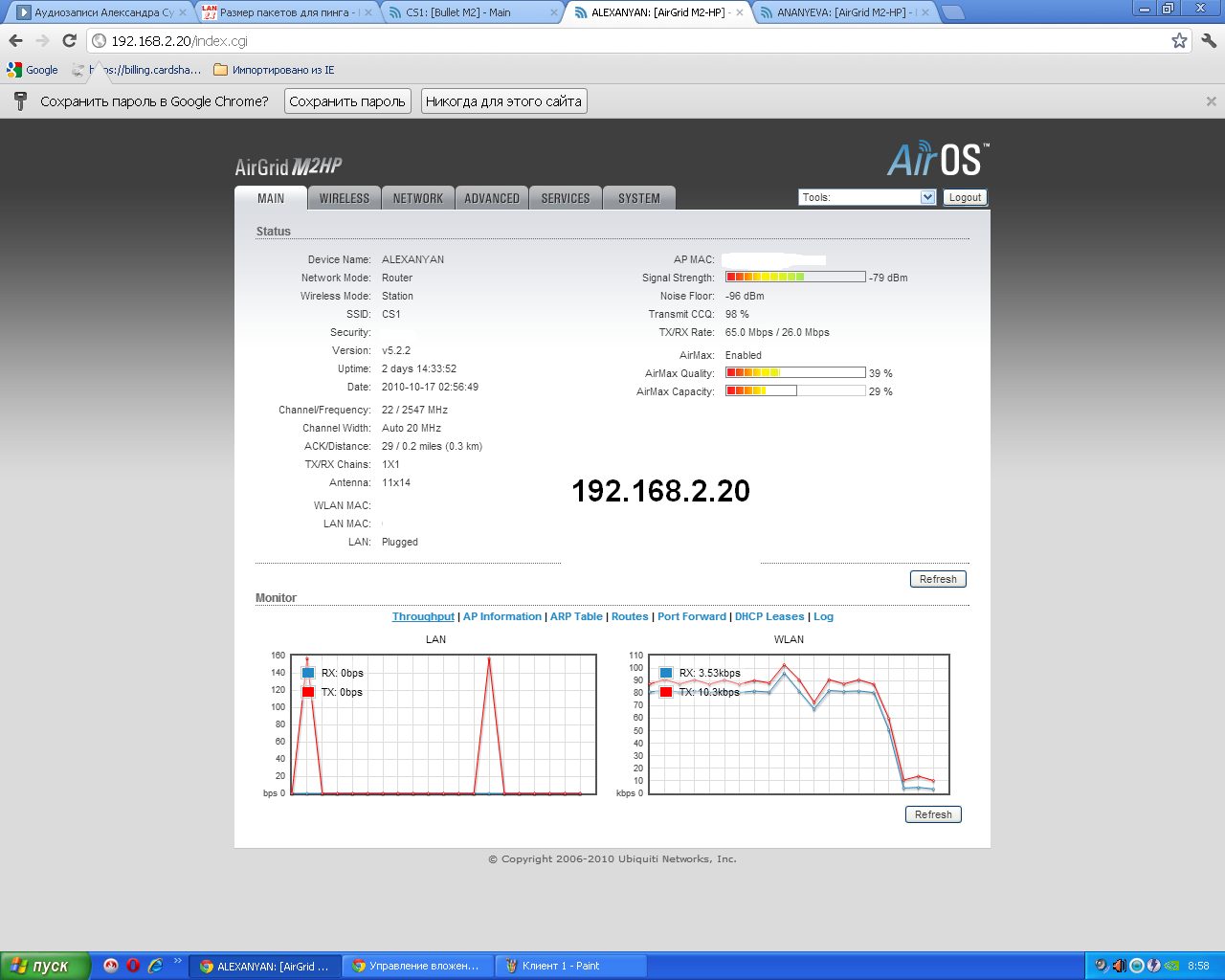Viewport: 1225px width, 980px height.
Task: Open the ADVANCED settings tab
Action: pyautogui.click(x=492, y=198)
